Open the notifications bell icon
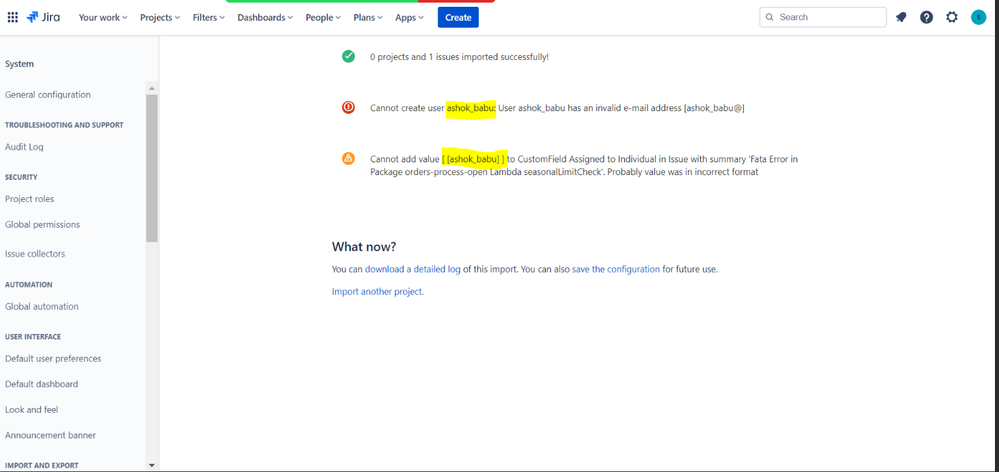Image resolution: width=999 pixels, height=472 pixels. pyautogui.click(x=901, y=17)
